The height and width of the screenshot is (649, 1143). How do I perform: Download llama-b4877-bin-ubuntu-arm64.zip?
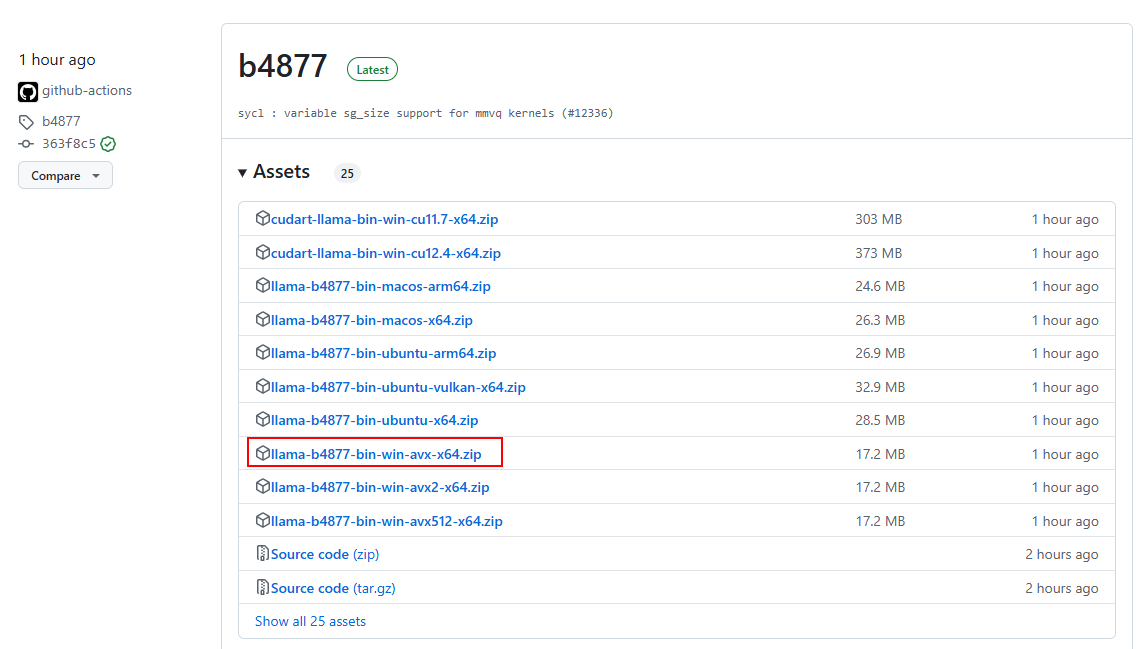383,354
